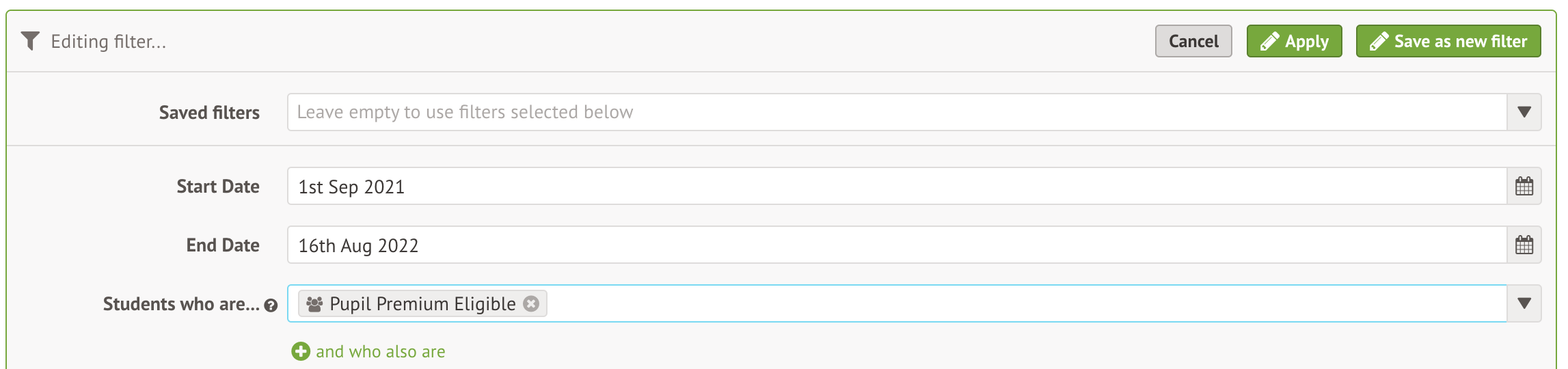Click the green plus circle icon

[300, 351]
